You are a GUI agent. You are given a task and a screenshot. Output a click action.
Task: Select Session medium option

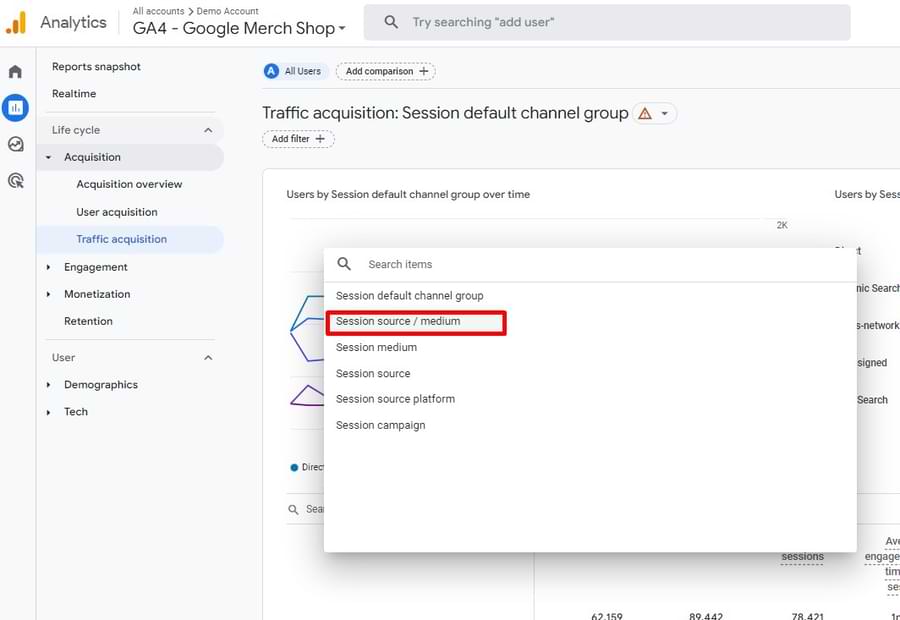click(x=590, y=347)
